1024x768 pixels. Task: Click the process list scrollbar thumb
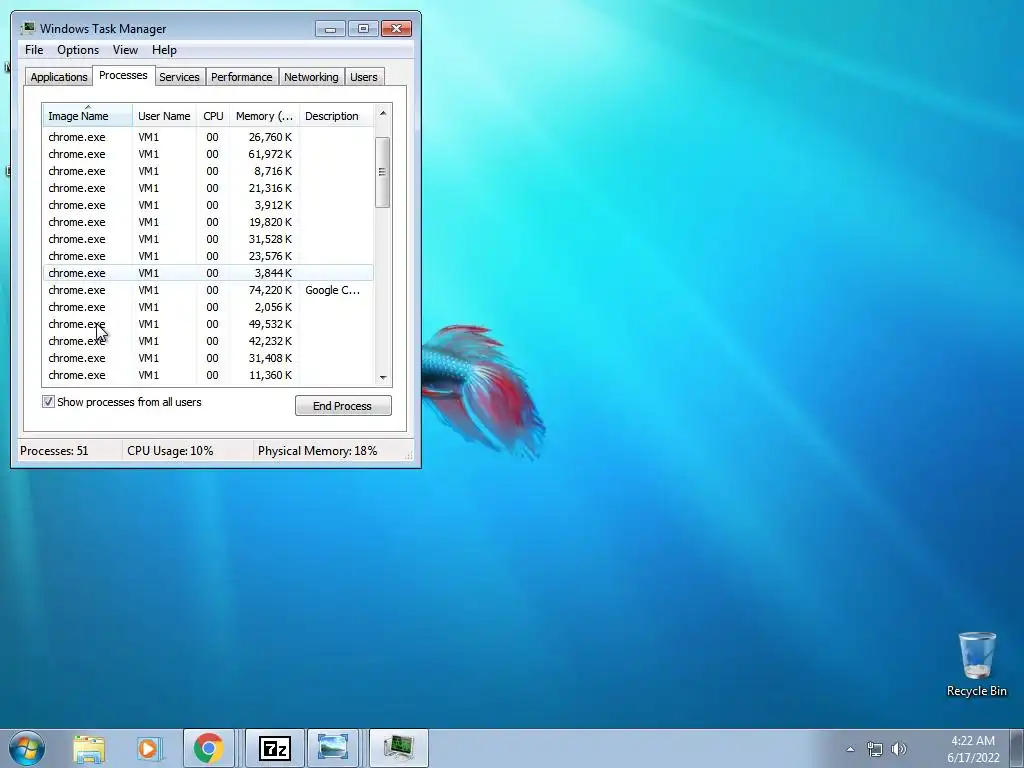point(383,172)
